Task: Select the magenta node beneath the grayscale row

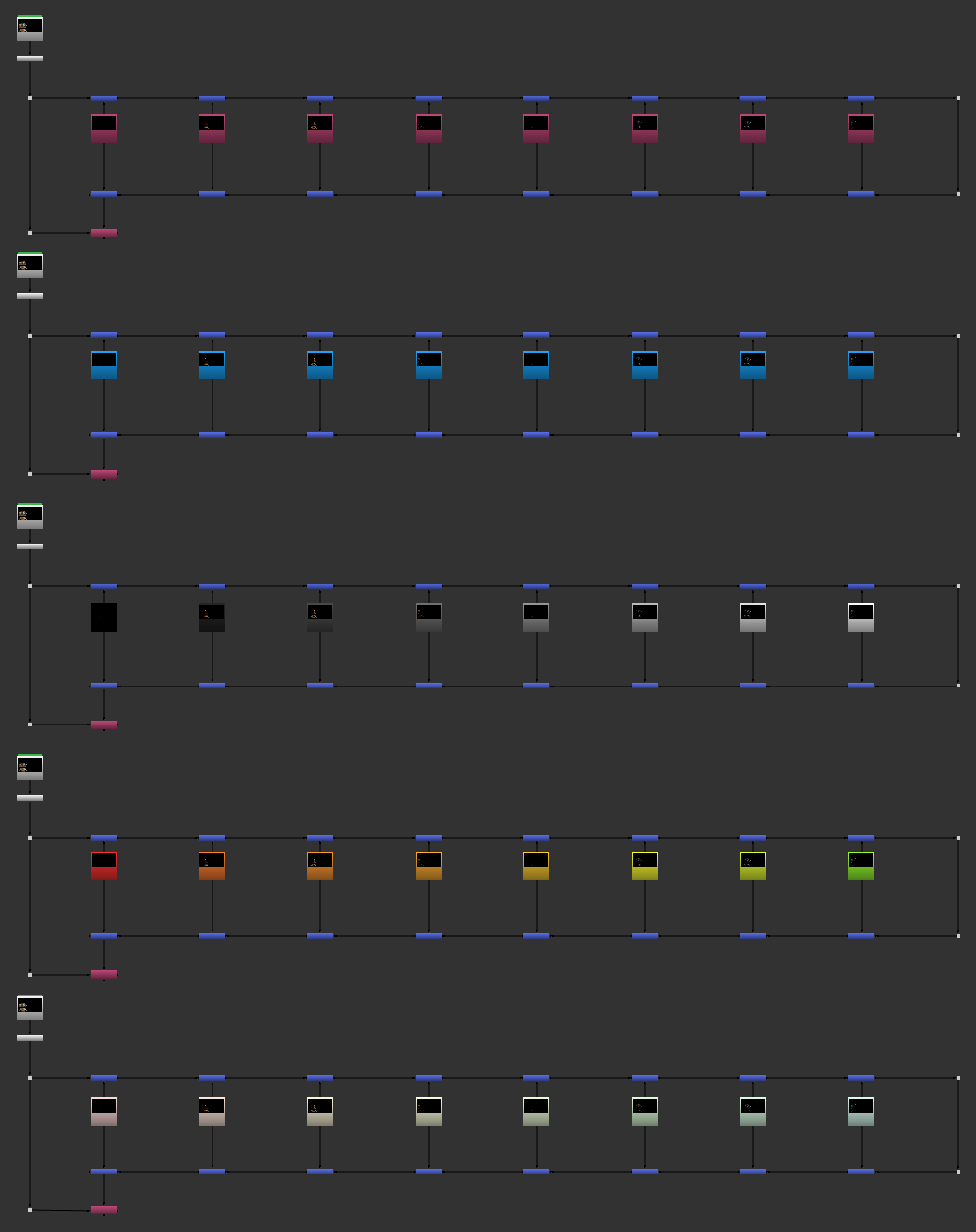Action: pos(104,725)
